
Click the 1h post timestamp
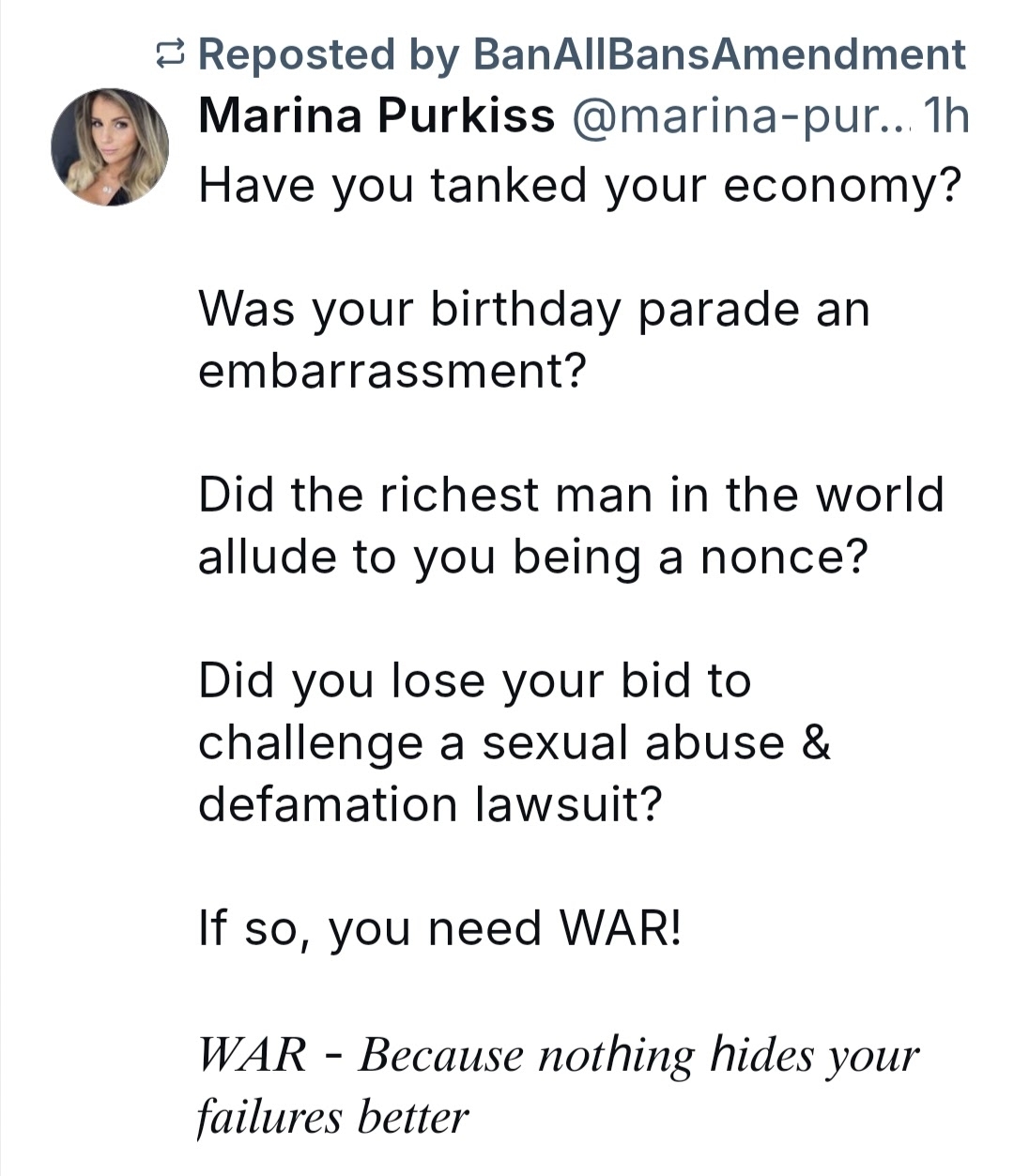point(945,117)
